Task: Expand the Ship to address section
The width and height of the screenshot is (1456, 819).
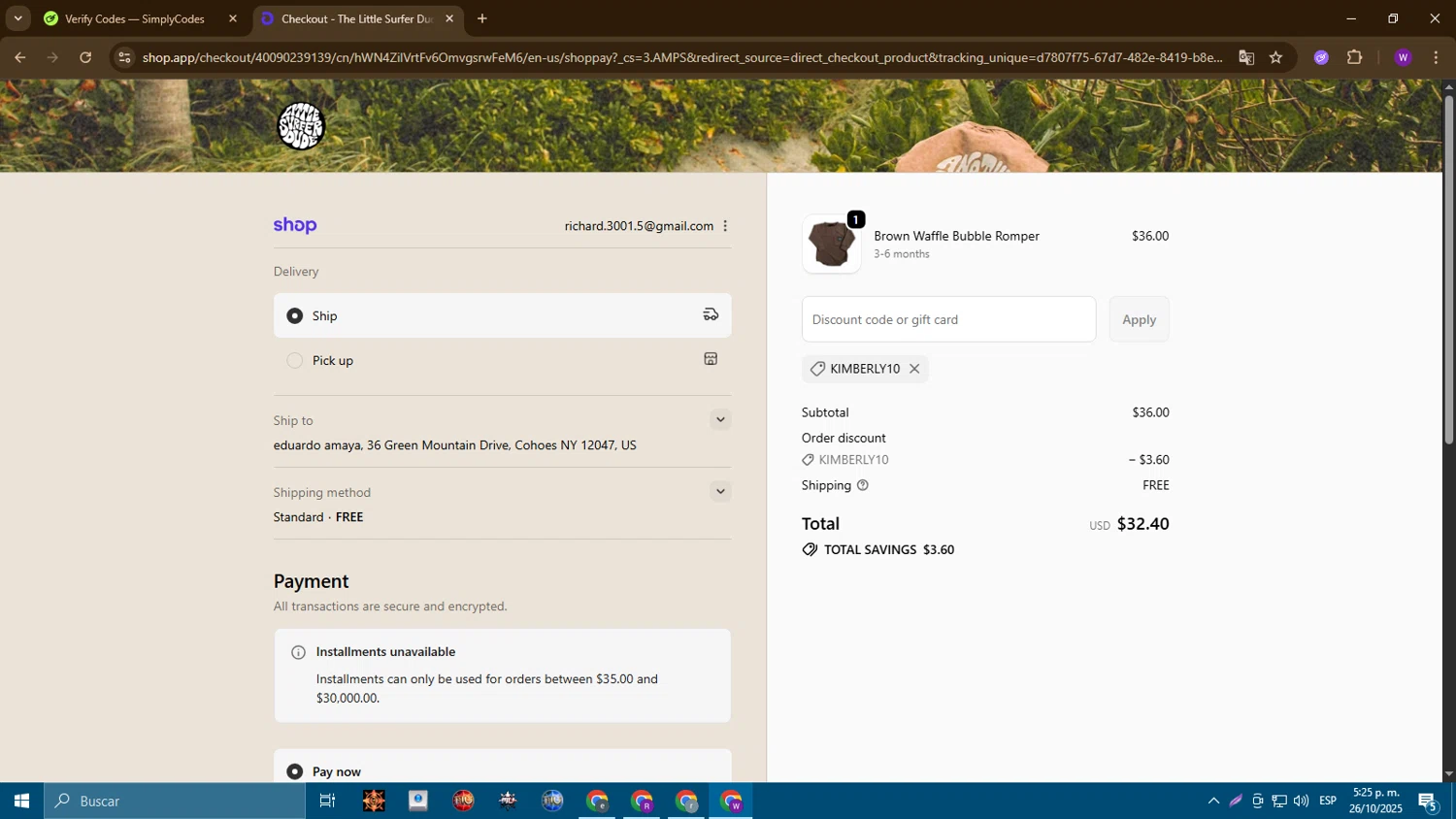Action: (x=720, y=420)
